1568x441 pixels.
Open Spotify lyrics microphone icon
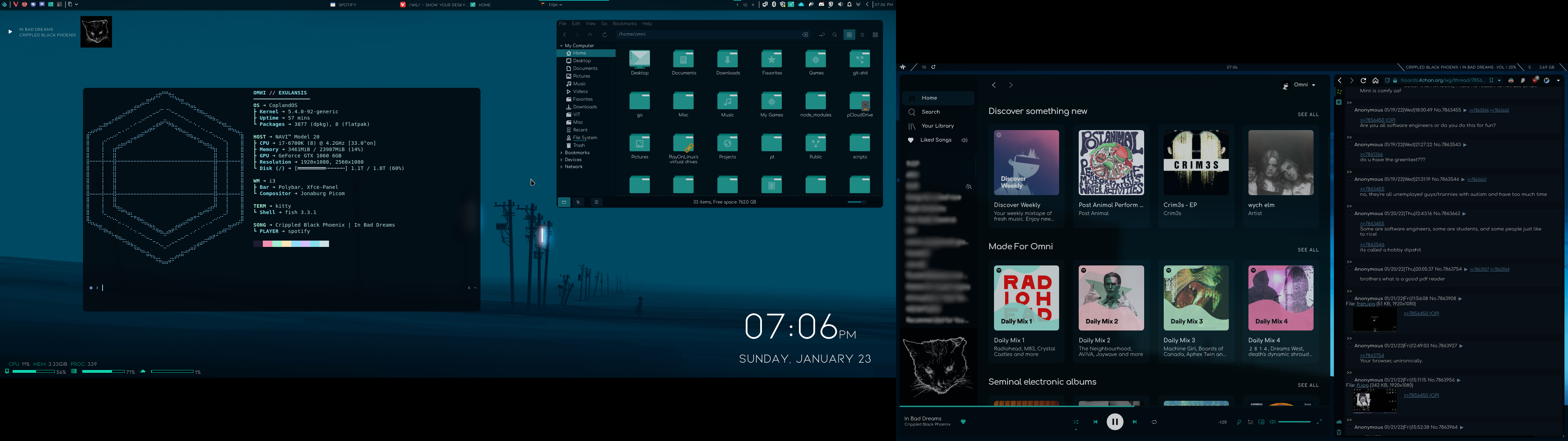click(x=1239, y=422)
